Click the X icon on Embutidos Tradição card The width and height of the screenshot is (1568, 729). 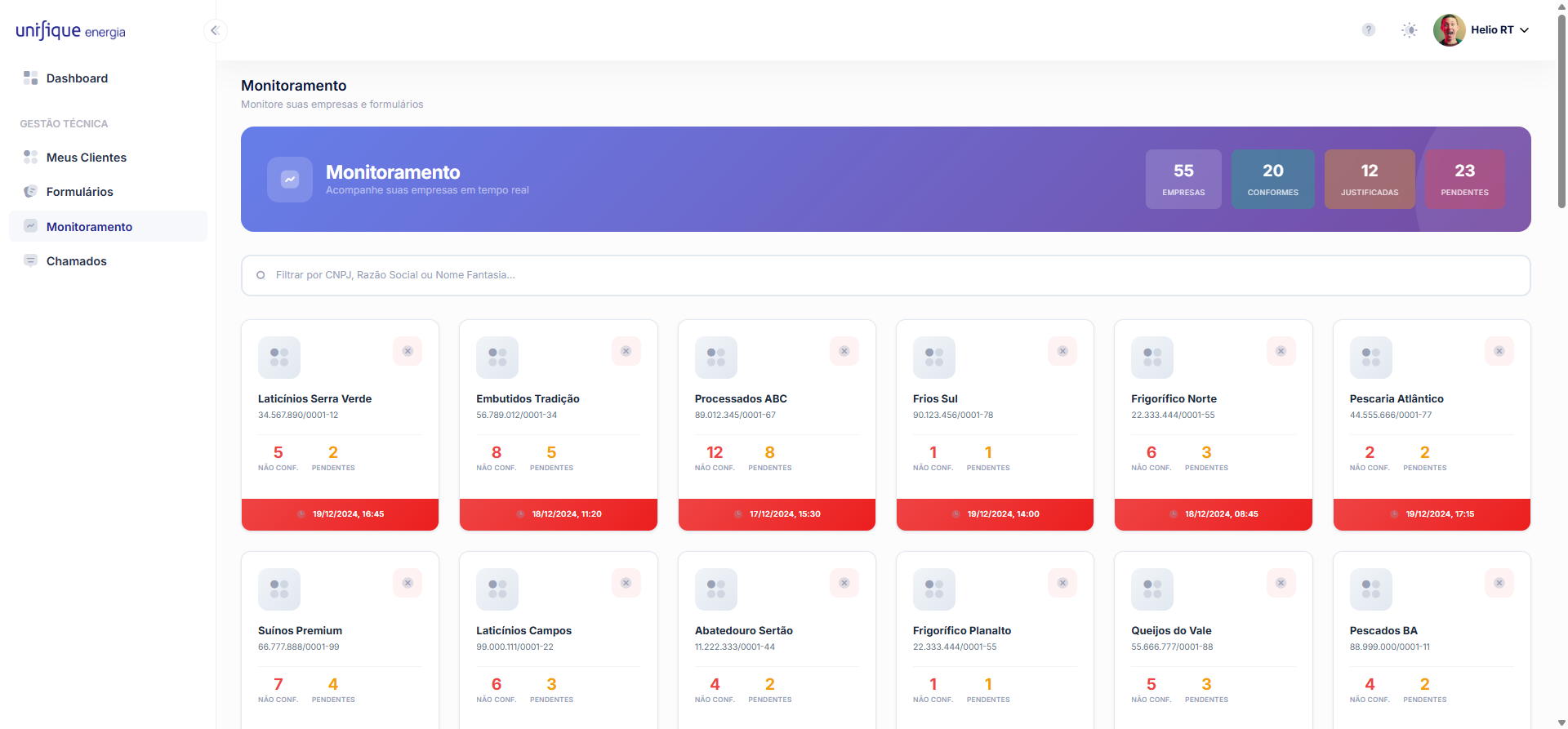coord(626,351)
